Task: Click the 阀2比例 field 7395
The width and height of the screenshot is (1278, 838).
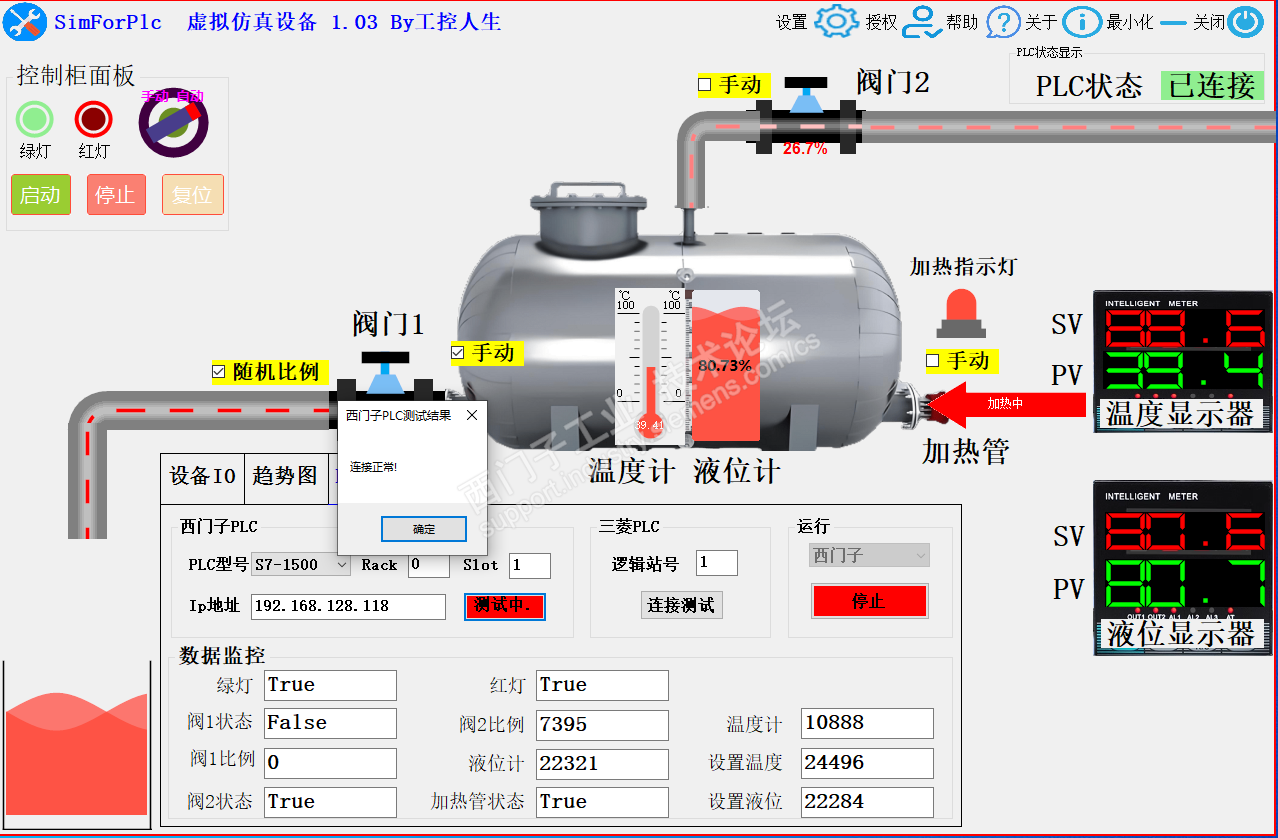Action: [602, 724]
